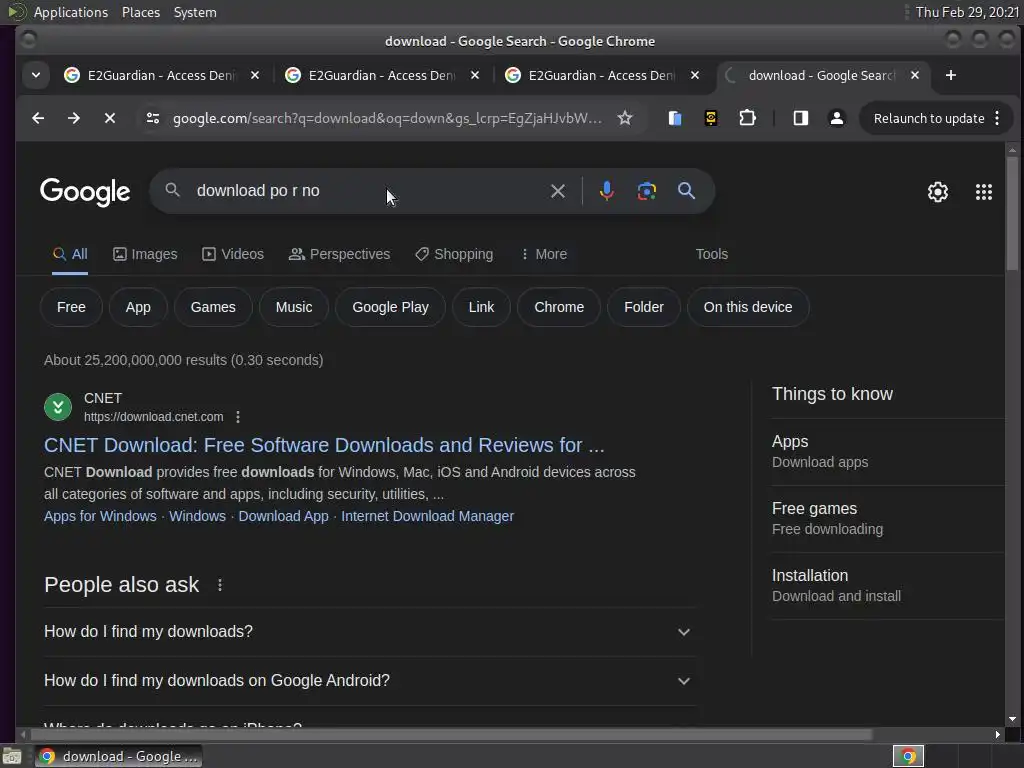Click the vertical page scrollbar thumb
1024x768 pixels.
(1012, 213)
